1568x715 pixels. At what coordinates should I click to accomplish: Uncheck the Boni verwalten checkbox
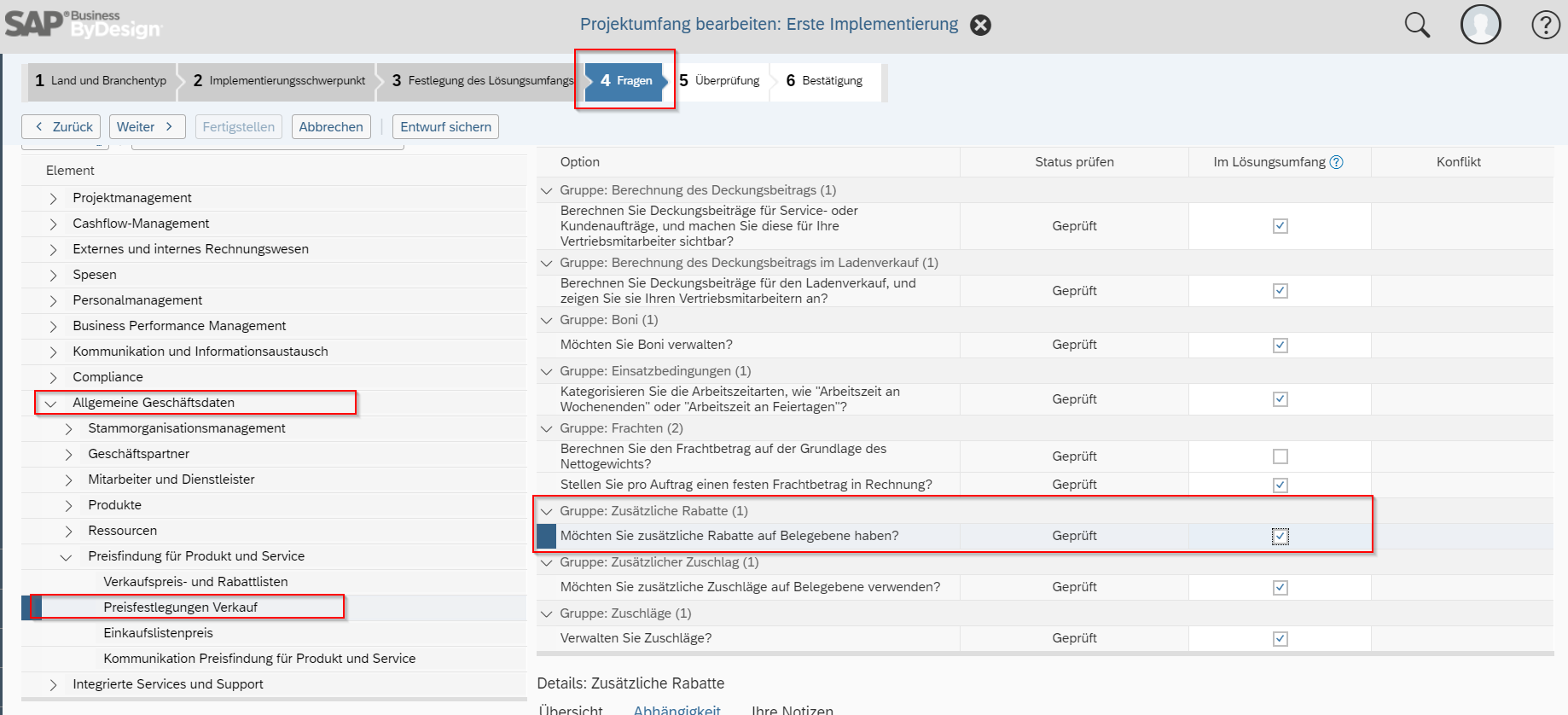point(1280,346)
